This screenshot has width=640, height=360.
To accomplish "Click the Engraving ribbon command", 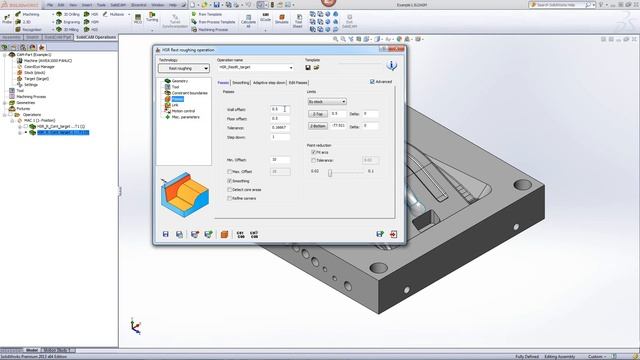I will (x=68, y=22).
